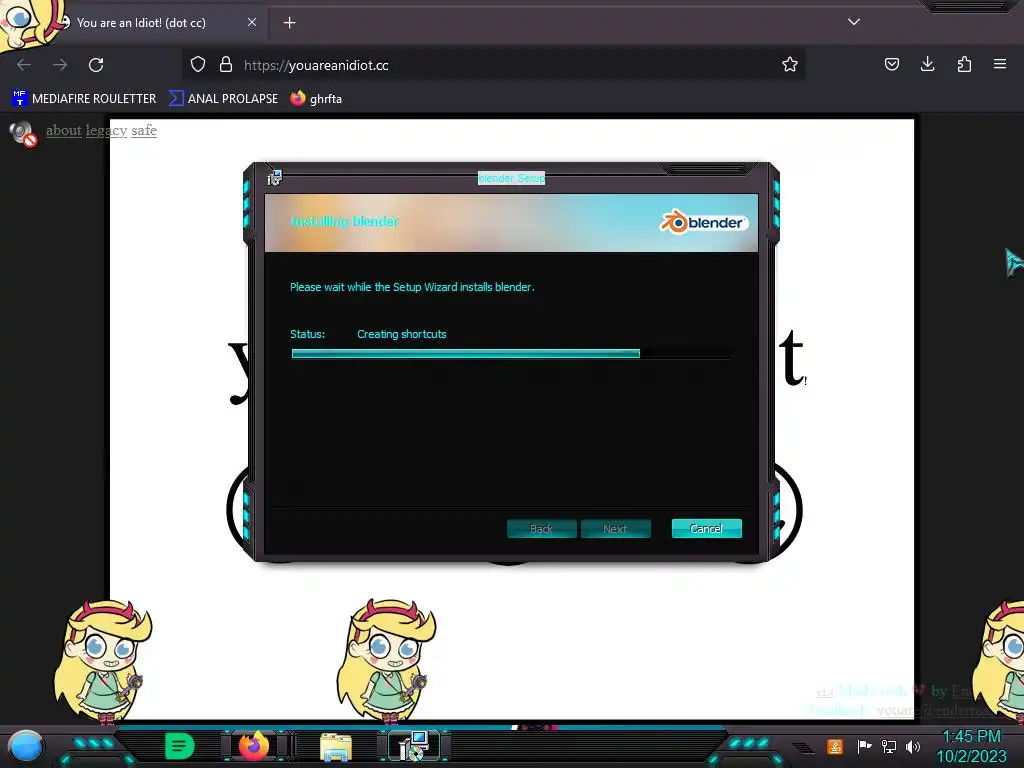Click the site security padlock icon
The image size is (1024, 768).
point(226,65)
